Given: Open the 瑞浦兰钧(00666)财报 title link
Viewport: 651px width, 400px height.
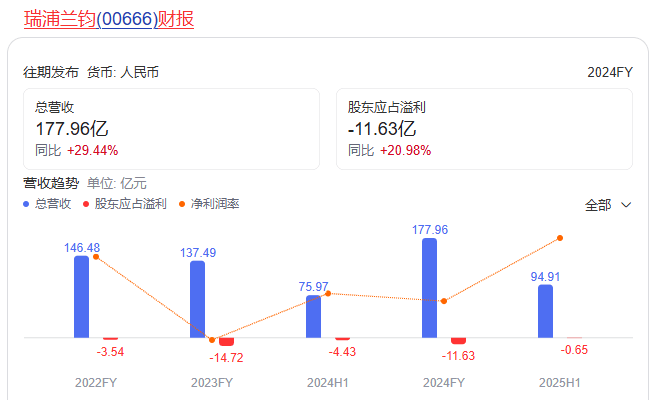Looking at the screenshot, I should click(109, 18).
